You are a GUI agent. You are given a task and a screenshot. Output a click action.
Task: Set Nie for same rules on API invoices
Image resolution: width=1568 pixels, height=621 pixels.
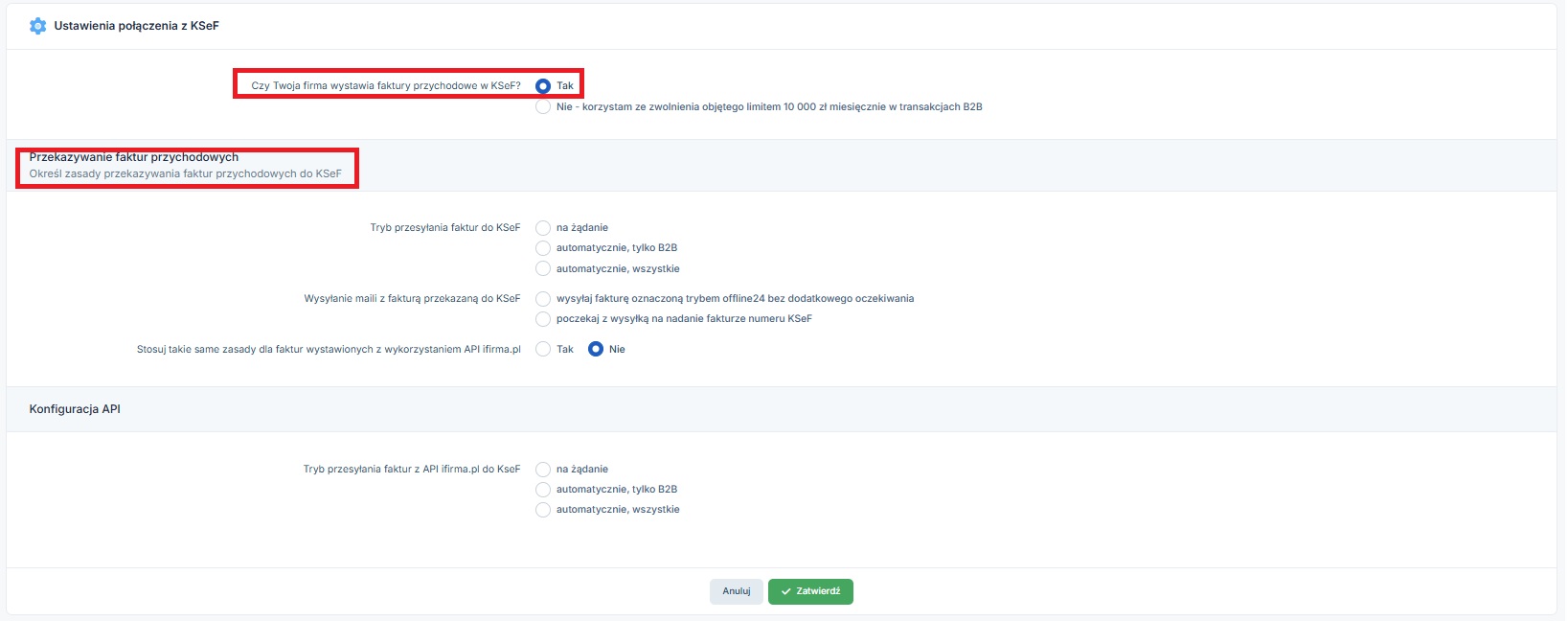(x=596, y=350)
